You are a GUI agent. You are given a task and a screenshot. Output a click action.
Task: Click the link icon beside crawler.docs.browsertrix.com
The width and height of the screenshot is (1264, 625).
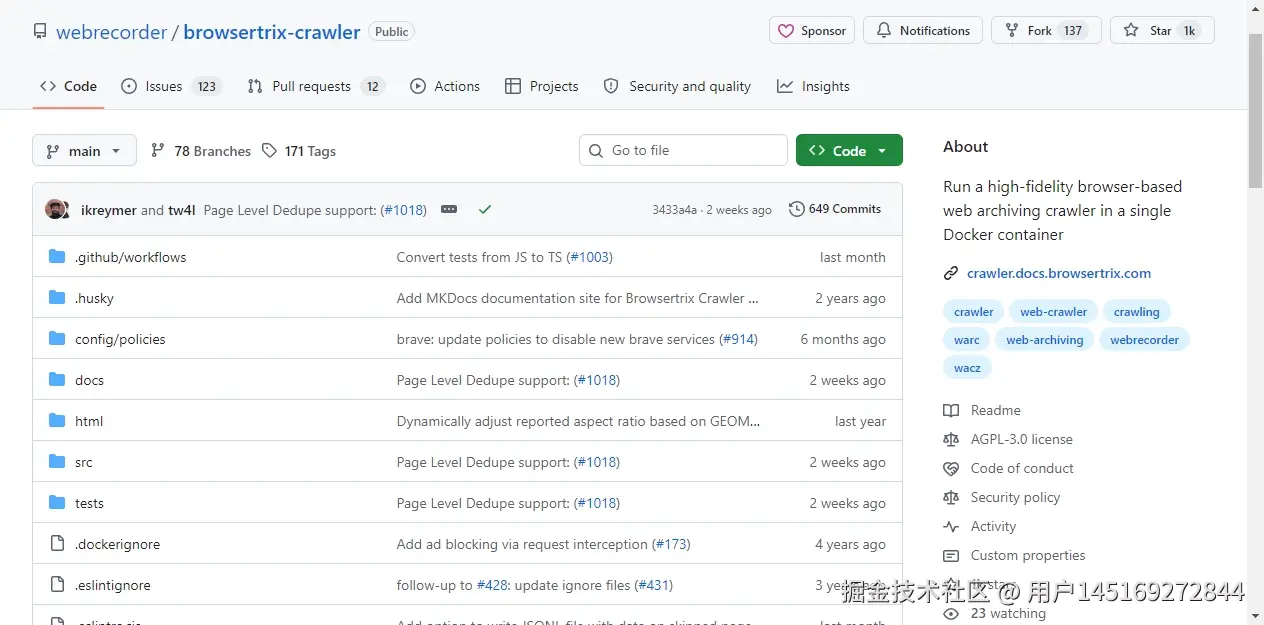point(951,273)
